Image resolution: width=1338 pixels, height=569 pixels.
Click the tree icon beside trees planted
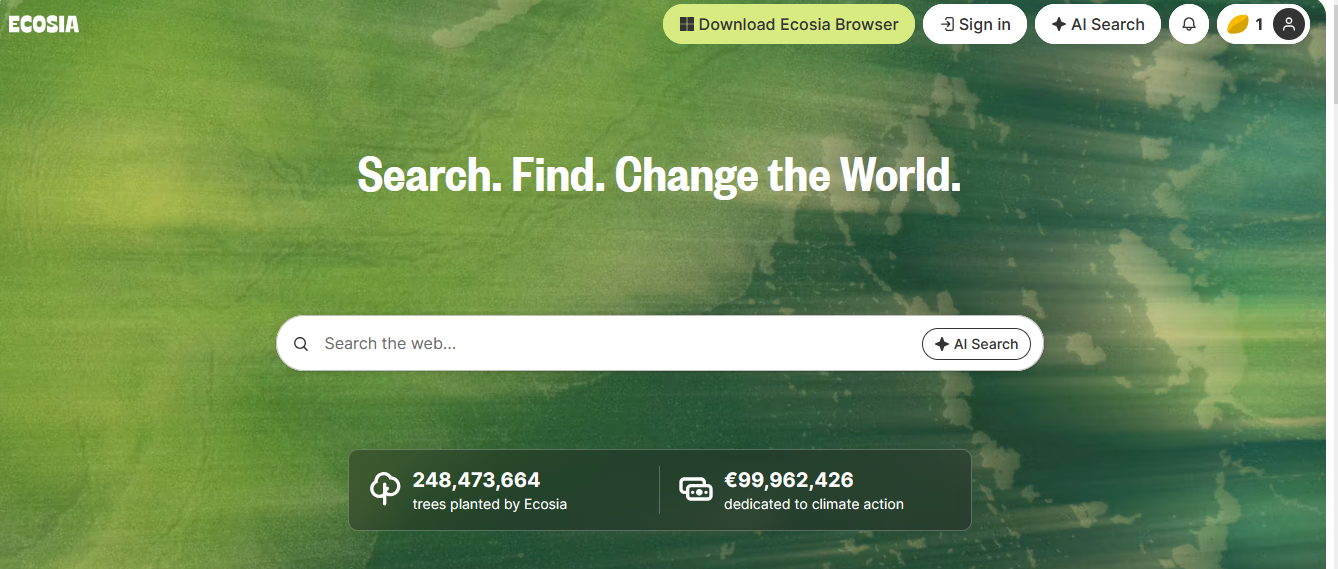tap(385, 489)
